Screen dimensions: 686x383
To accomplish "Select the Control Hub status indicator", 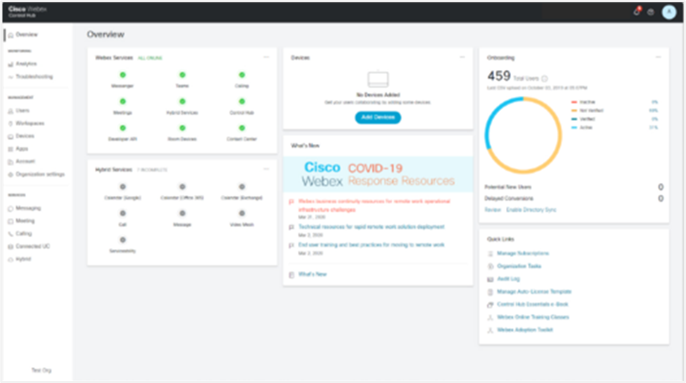I will (242, 102).
